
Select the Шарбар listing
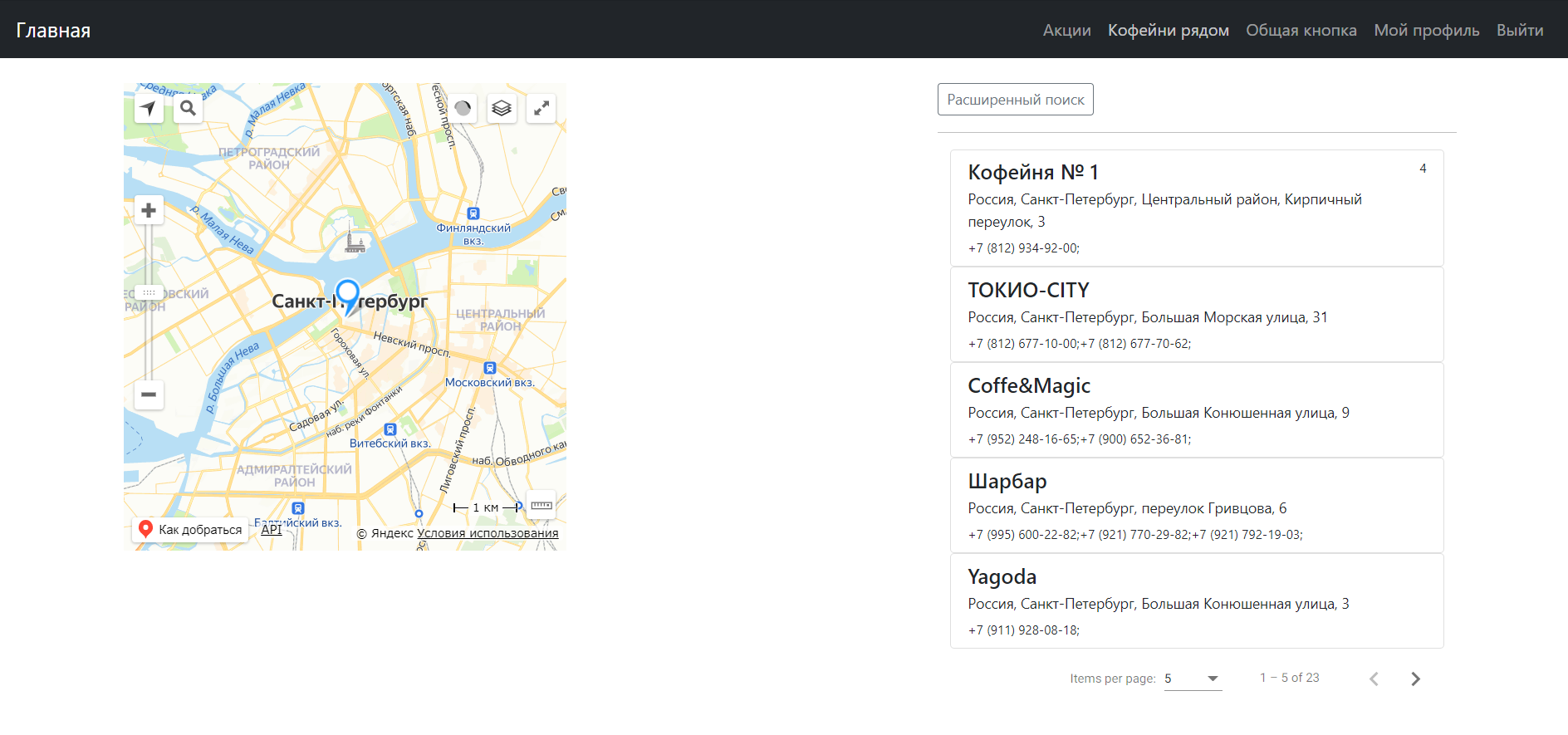click(1197, 505)
